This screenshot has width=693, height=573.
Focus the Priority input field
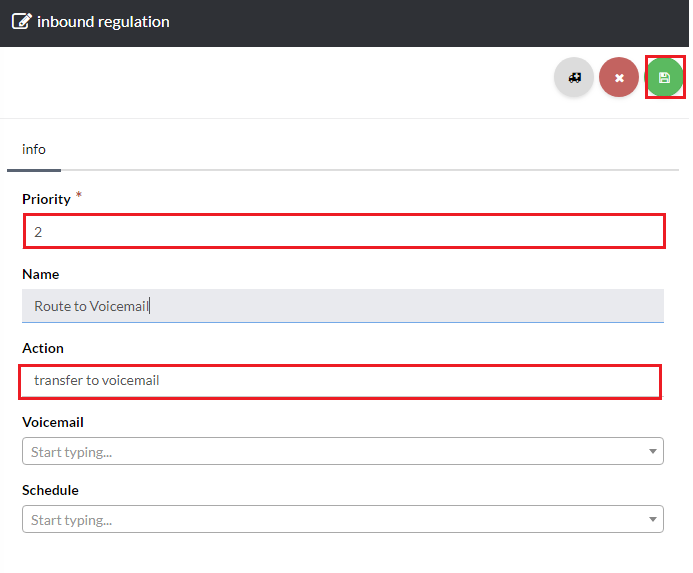tap(343, 232)
